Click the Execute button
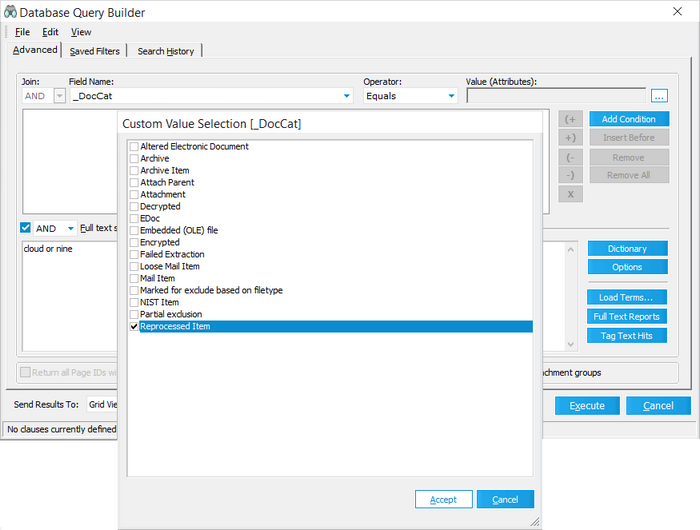The image size is (700, 530). pos(587,406)
